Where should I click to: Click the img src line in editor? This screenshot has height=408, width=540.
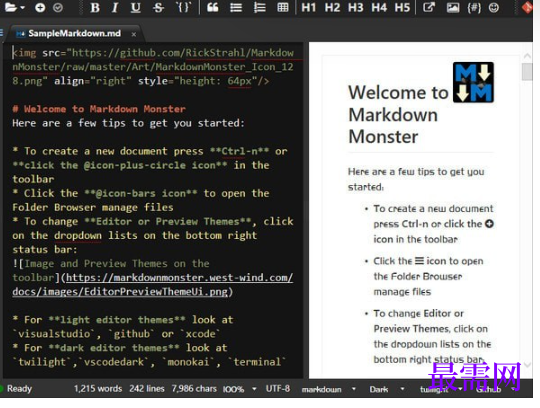[153, 53]
